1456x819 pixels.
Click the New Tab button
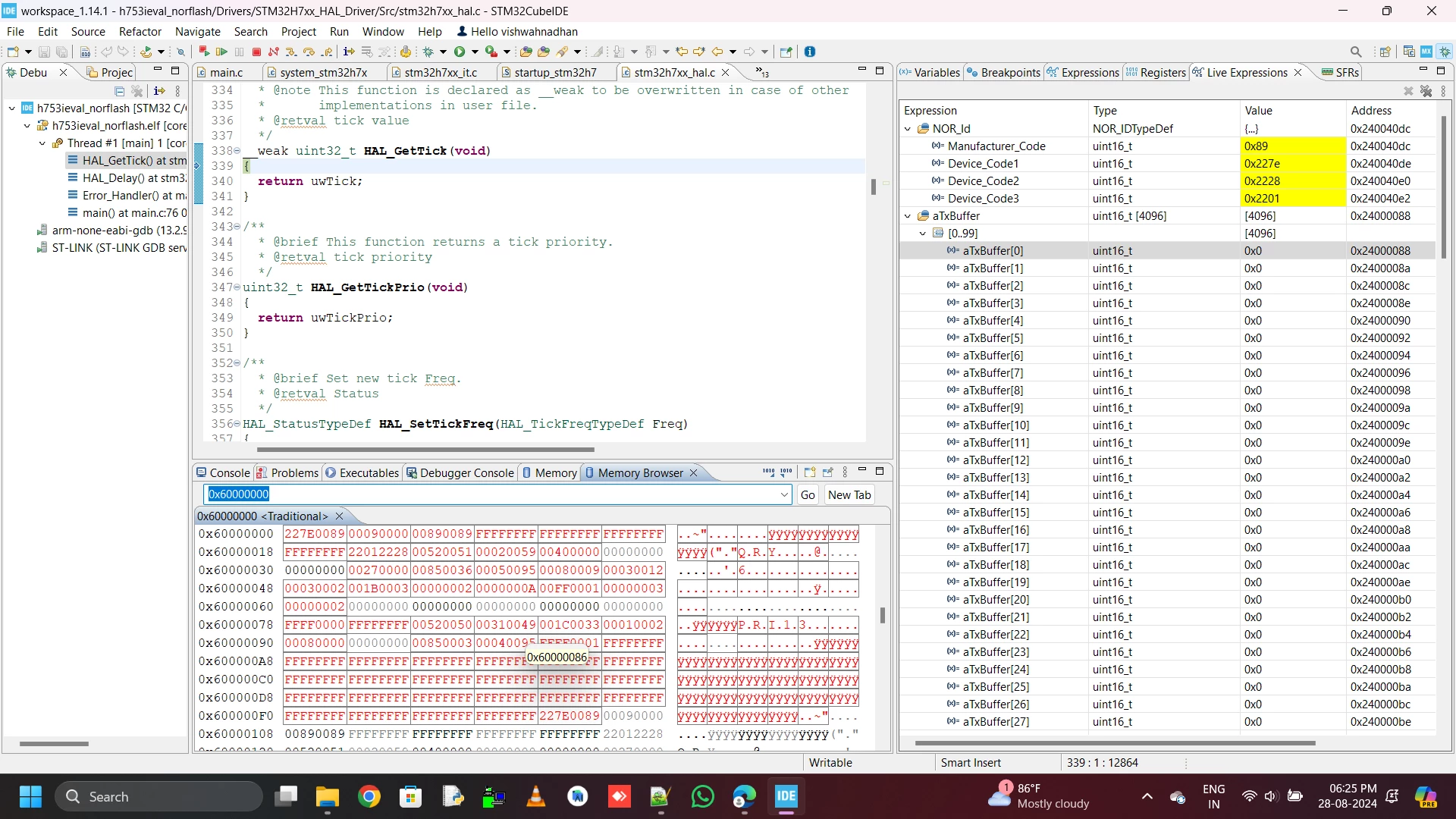849,495
